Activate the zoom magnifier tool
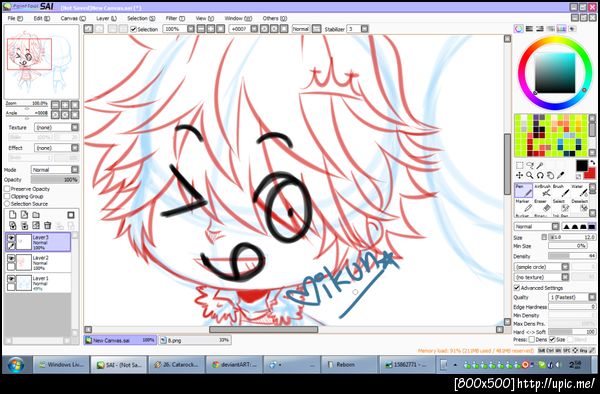 pos(530,175)
